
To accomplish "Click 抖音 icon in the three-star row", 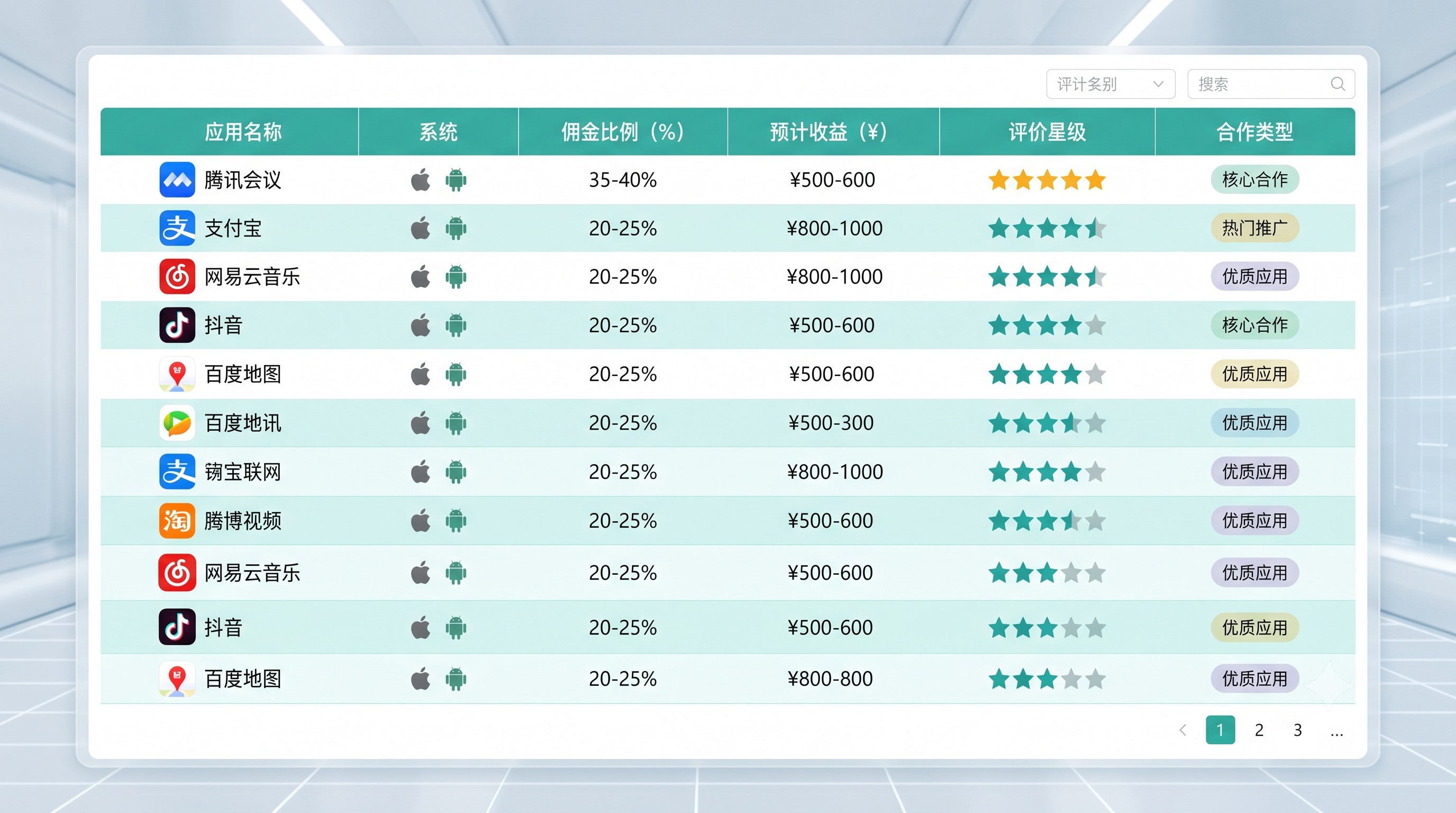I will pyautogui.click(x=177, y=627).
